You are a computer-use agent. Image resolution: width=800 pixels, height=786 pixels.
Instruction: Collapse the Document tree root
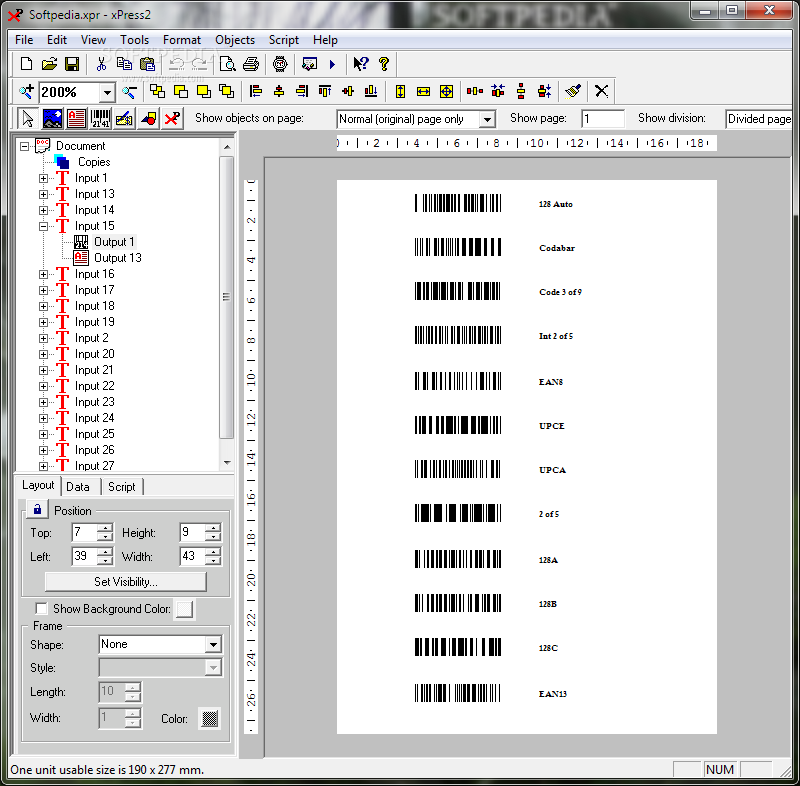(24, 146)
